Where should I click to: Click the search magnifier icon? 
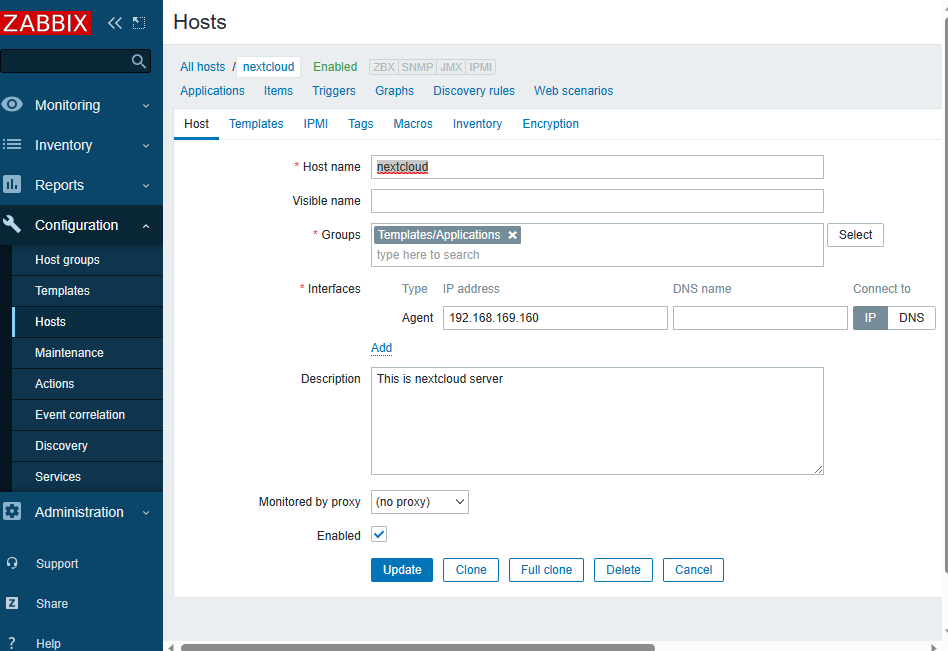click(138, 61)
